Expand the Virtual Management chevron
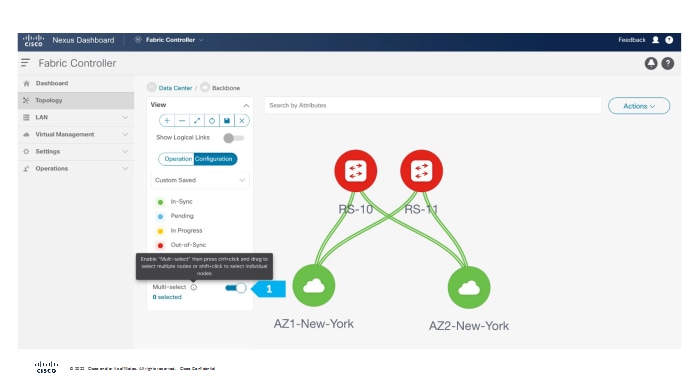The width and height of the screenshot is (696, 391). (x=125, y=134)
